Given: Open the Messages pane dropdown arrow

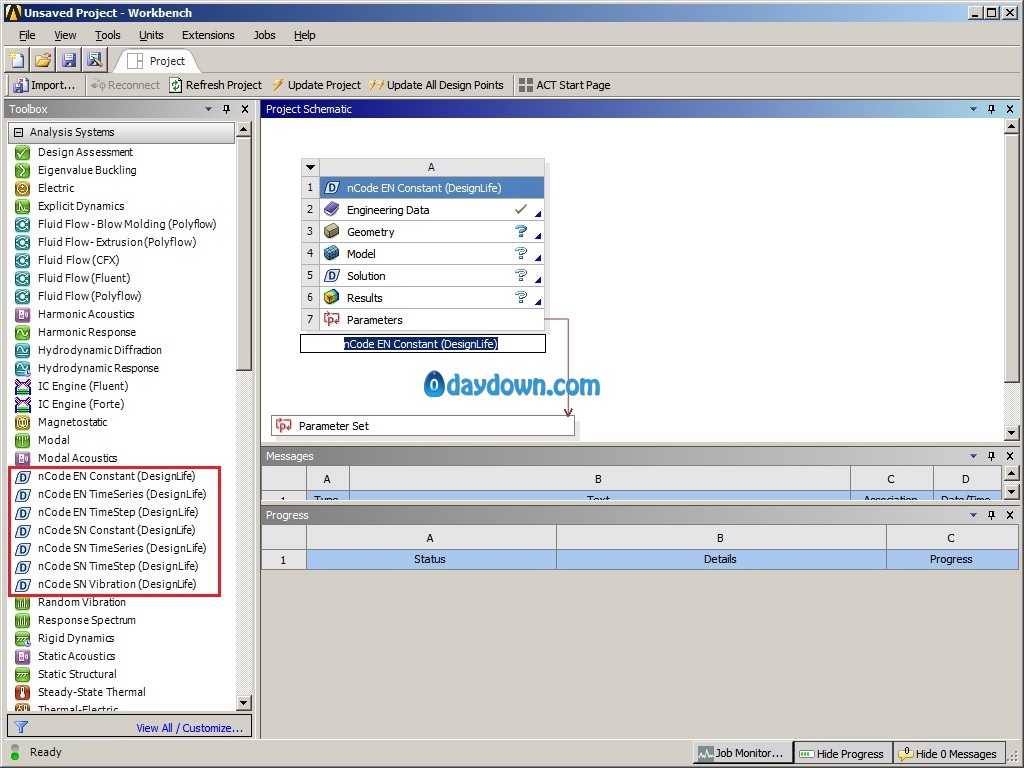Looking at the screenshot, I should point(973,456).
